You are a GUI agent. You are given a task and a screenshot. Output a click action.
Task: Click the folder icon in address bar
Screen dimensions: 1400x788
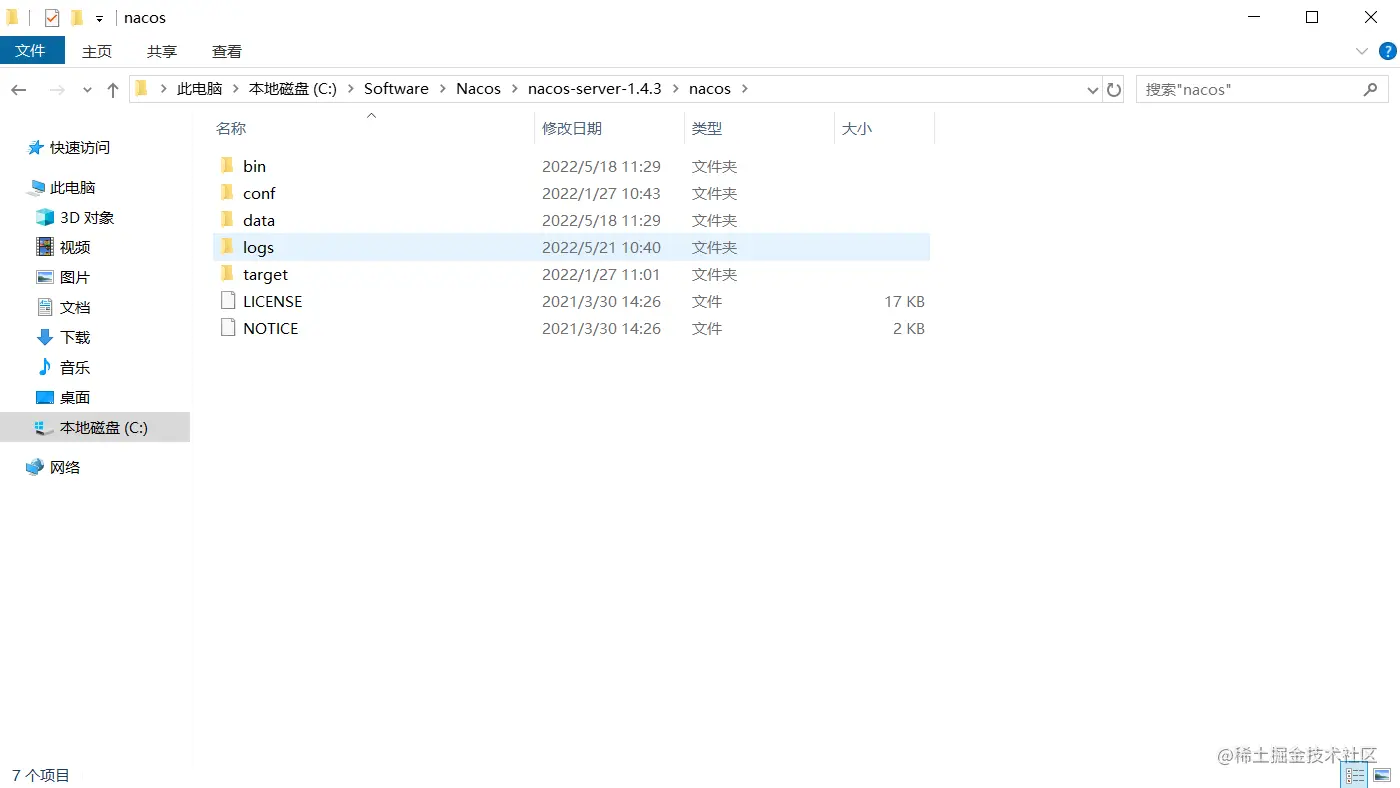pyautogui.click(x=141, y=88)
